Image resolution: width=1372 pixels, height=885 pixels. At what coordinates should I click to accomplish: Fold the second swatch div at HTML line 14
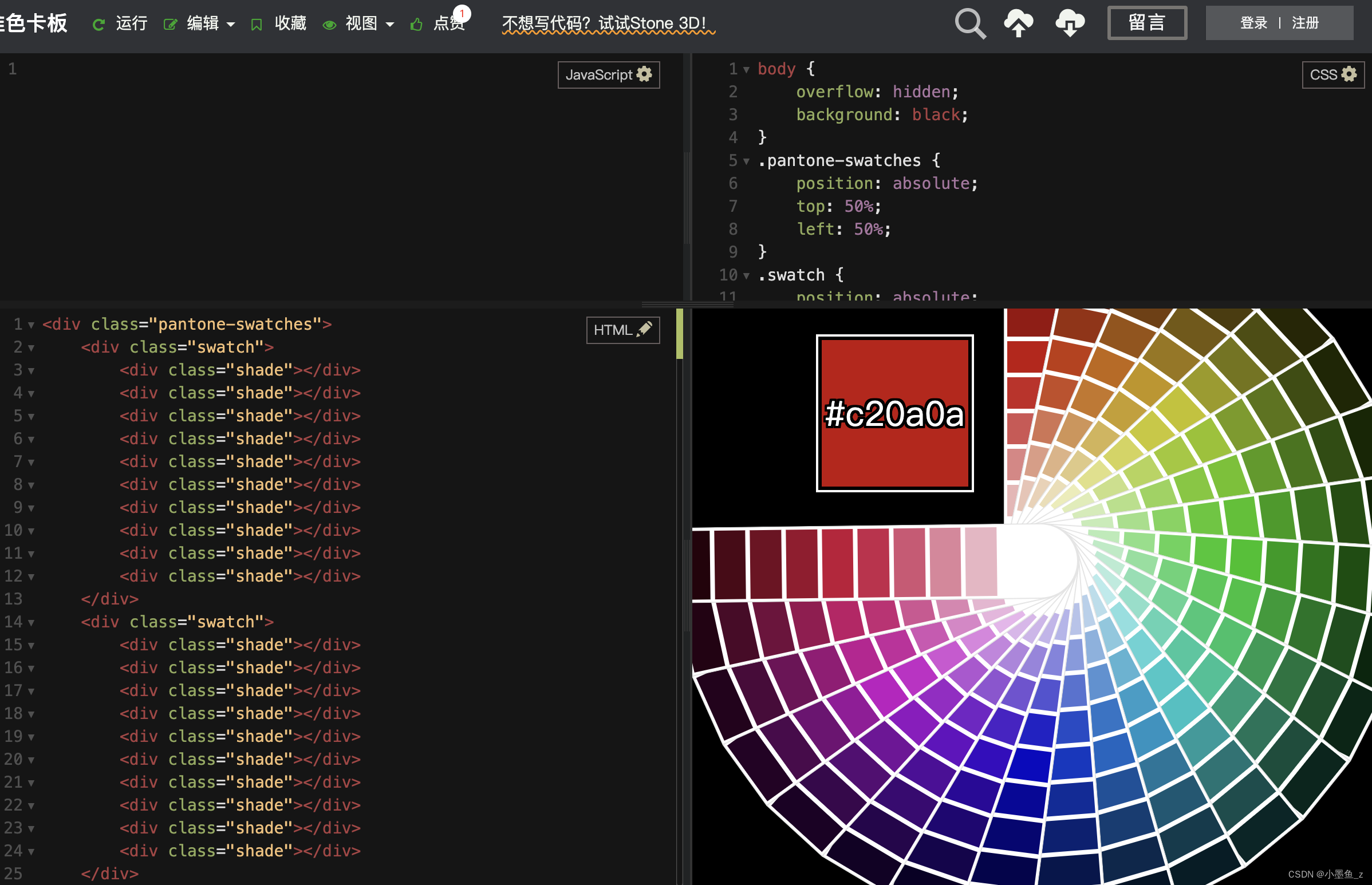click(x=31, y=623)
